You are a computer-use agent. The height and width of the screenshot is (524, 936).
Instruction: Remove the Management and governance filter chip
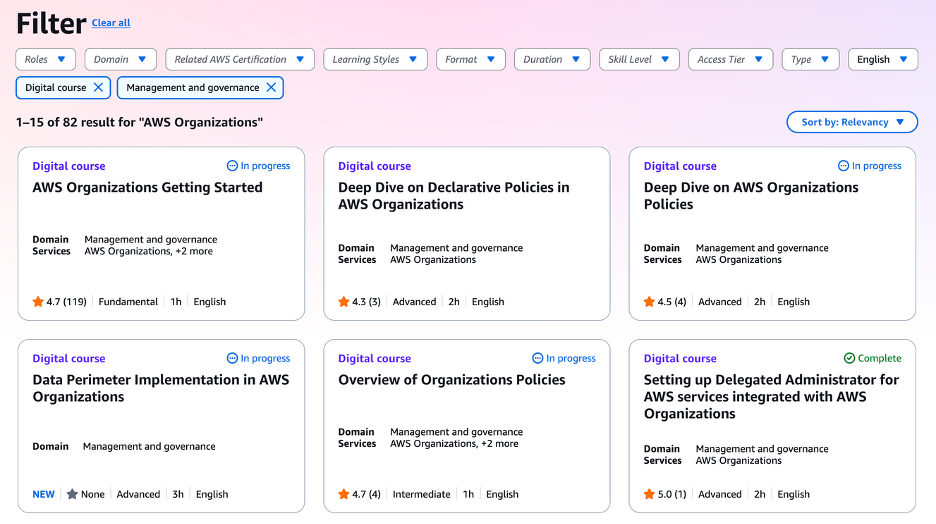tap(271, 88)
